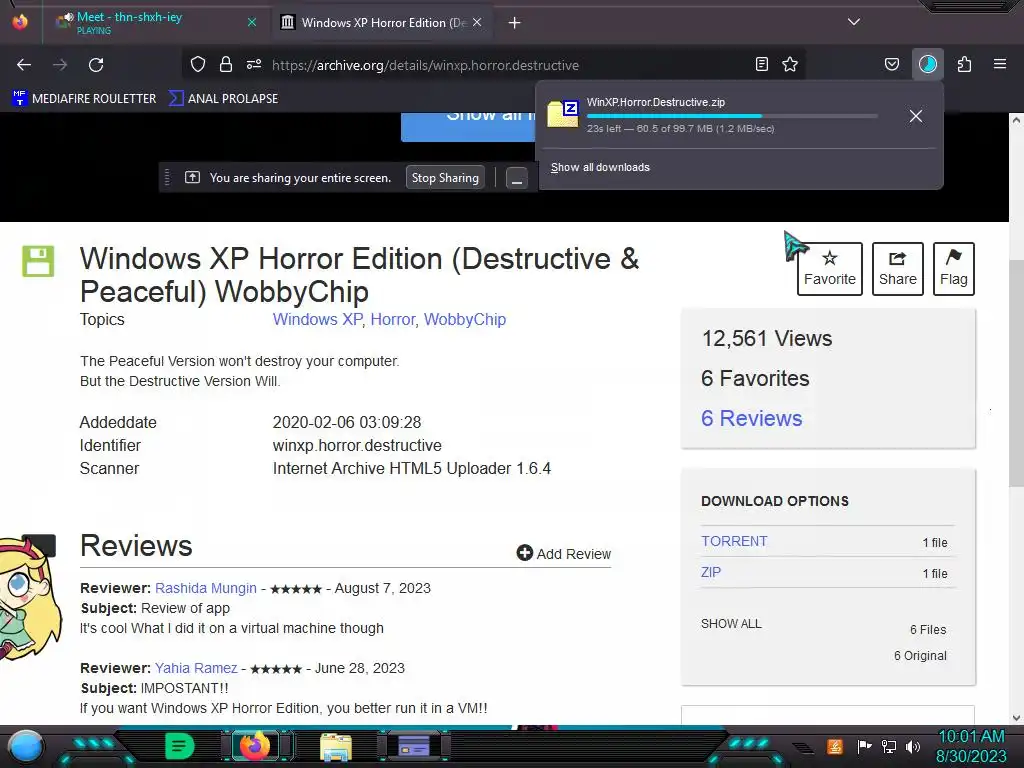Open the Firefox hamburger menu

point(1000,64)
